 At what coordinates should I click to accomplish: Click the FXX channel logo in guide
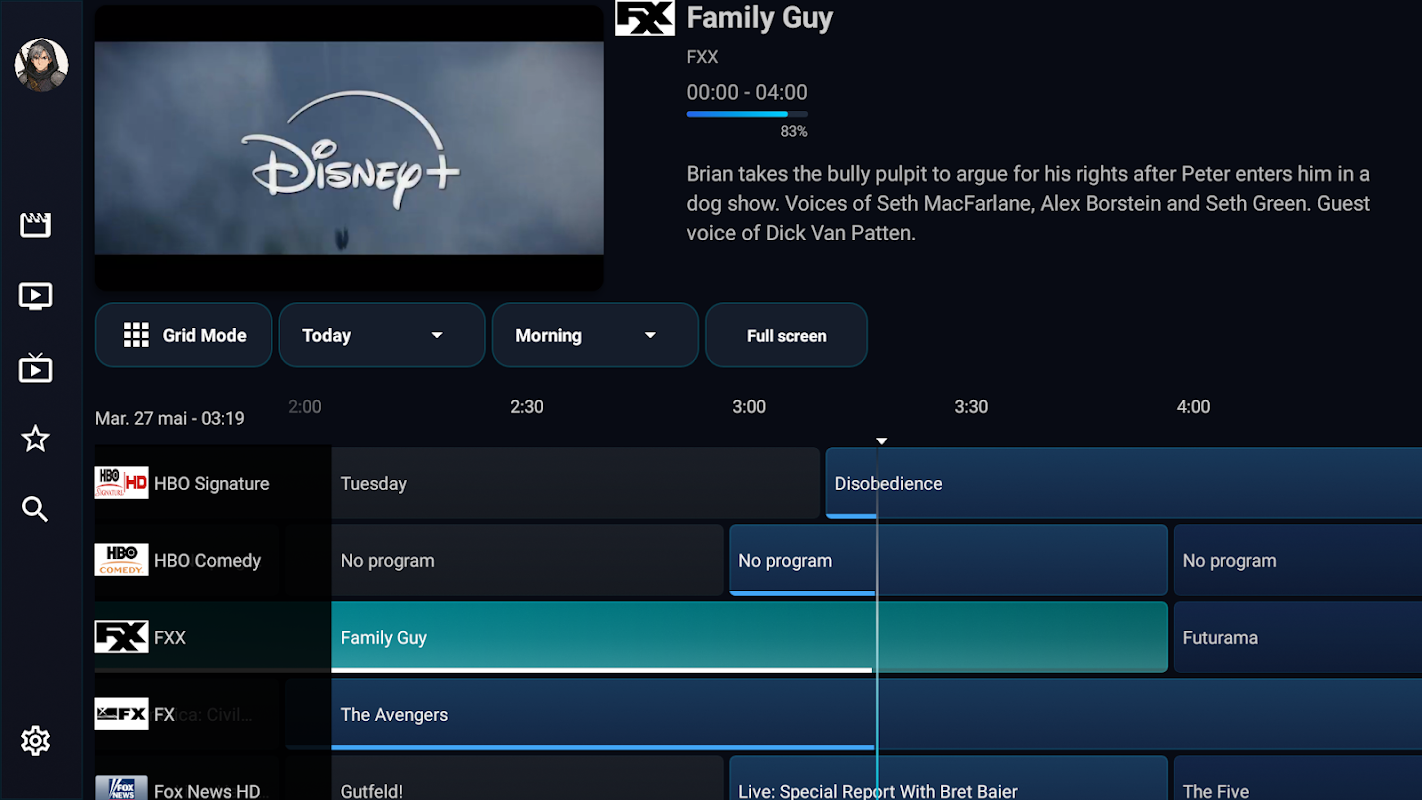(122, 637)
